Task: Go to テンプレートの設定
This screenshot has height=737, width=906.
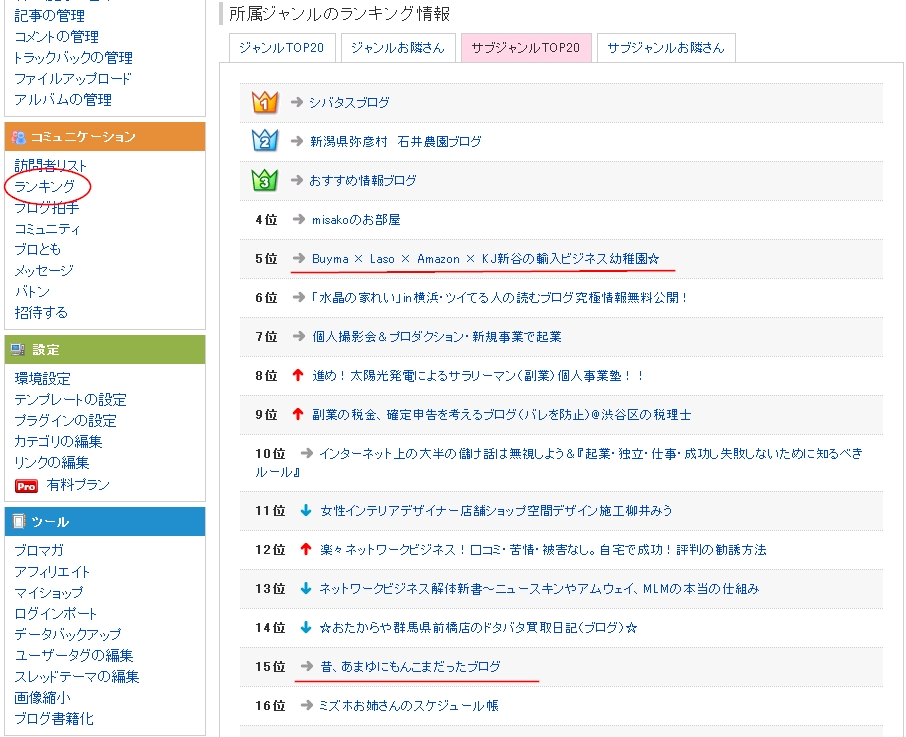Action: click(x=70, y=400)
